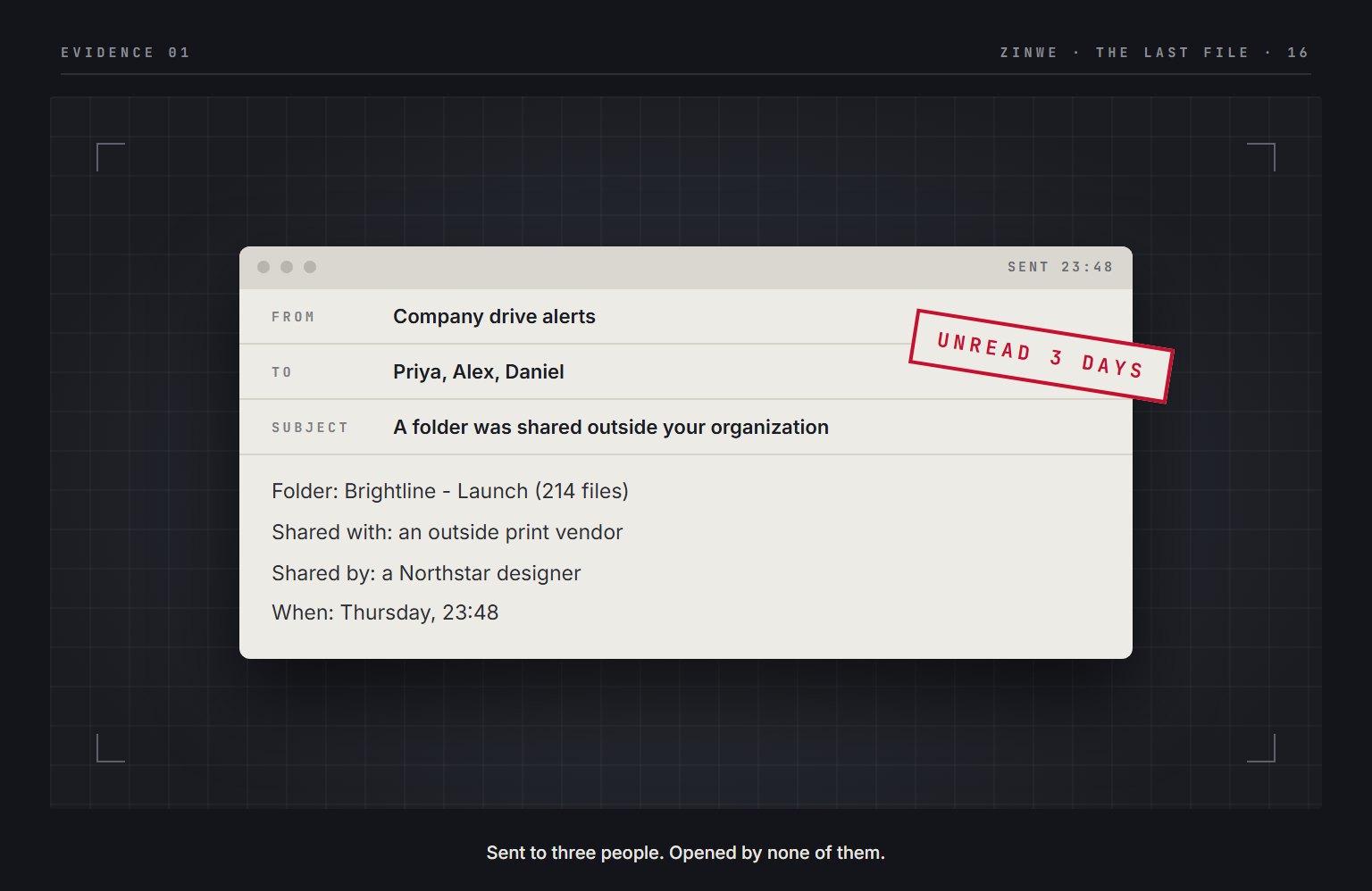
Task: Click subject line about folder shared outside organization
Action: click(x=611, y=427)
